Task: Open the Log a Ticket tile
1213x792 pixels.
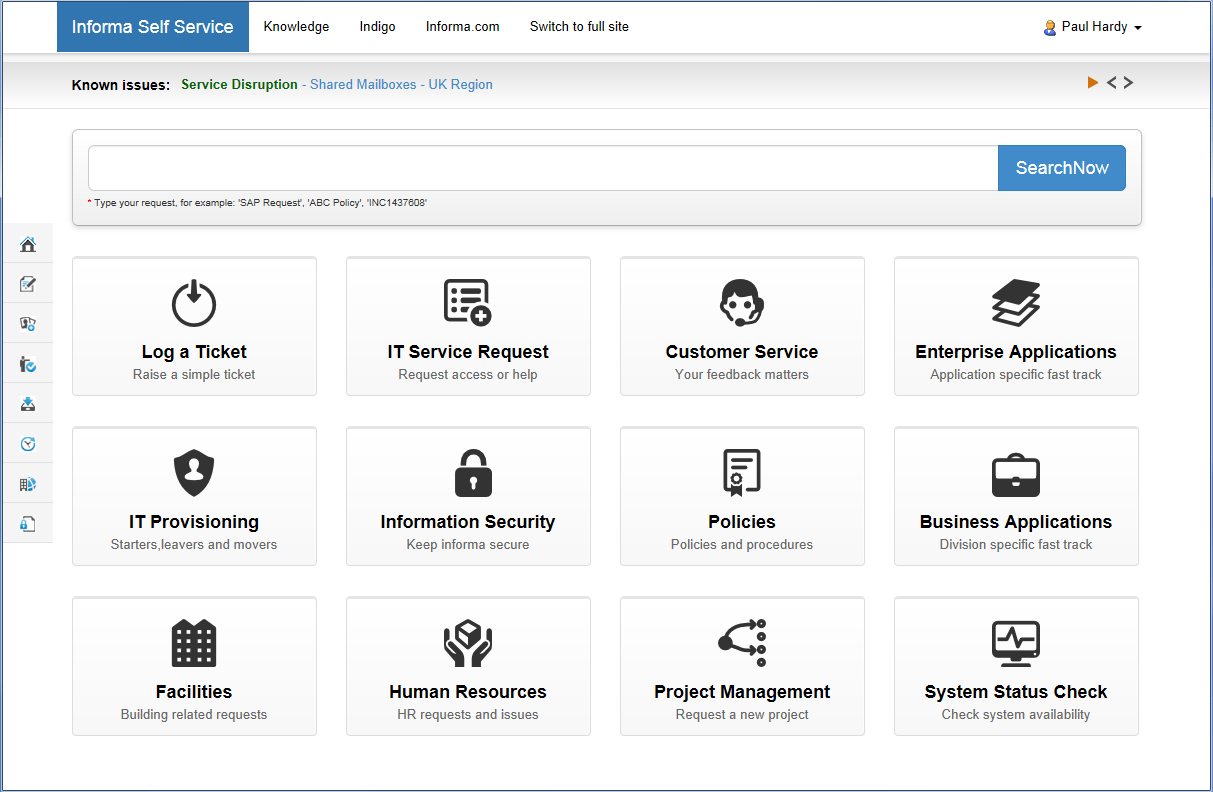Action: 194,326
